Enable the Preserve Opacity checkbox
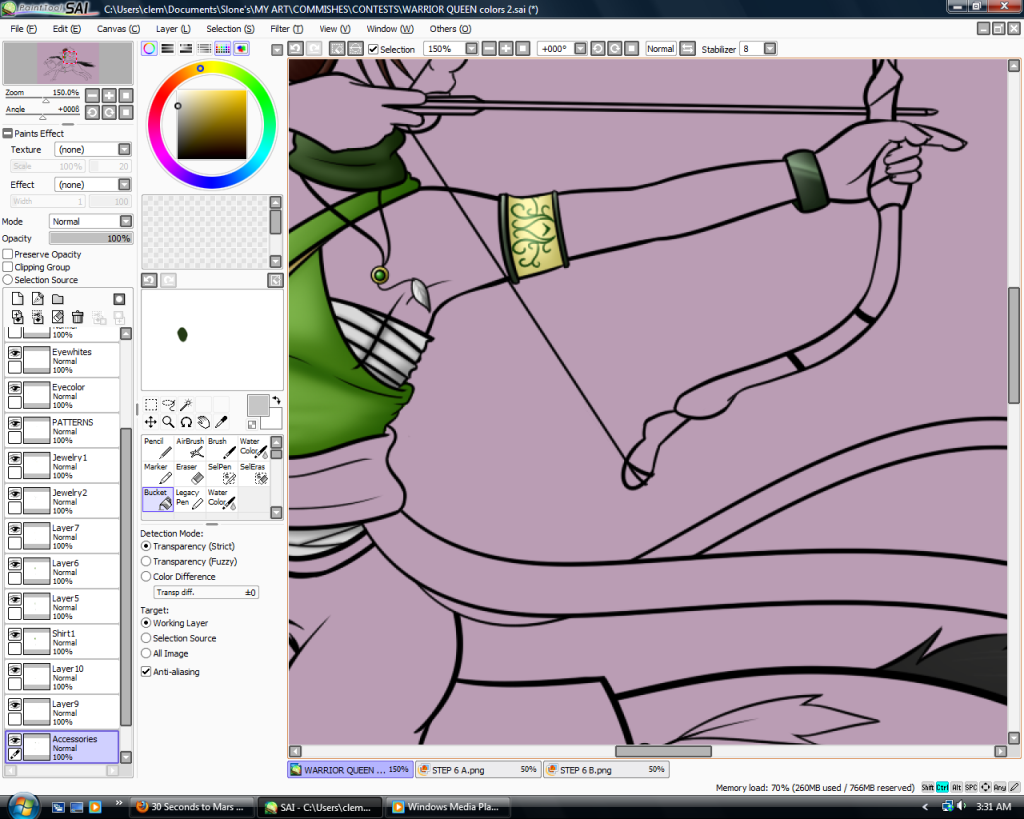This screenshot has width=1024, height=819. pos(8,254)
